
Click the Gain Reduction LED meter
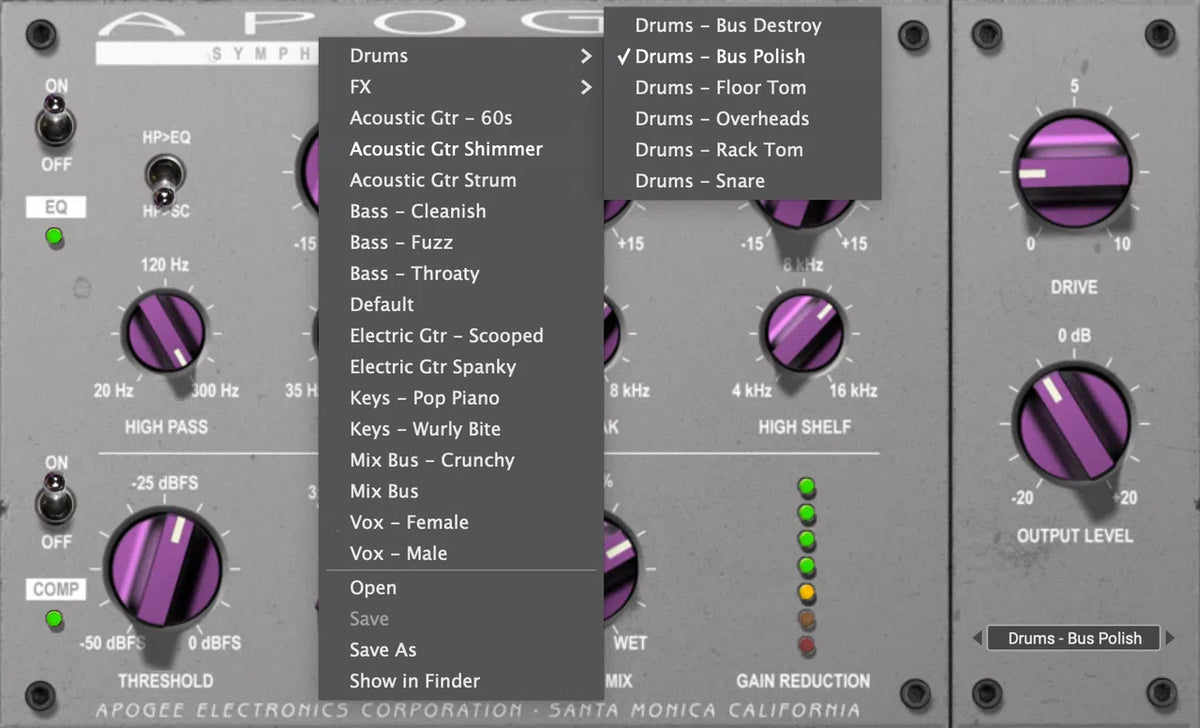point(806,565)
